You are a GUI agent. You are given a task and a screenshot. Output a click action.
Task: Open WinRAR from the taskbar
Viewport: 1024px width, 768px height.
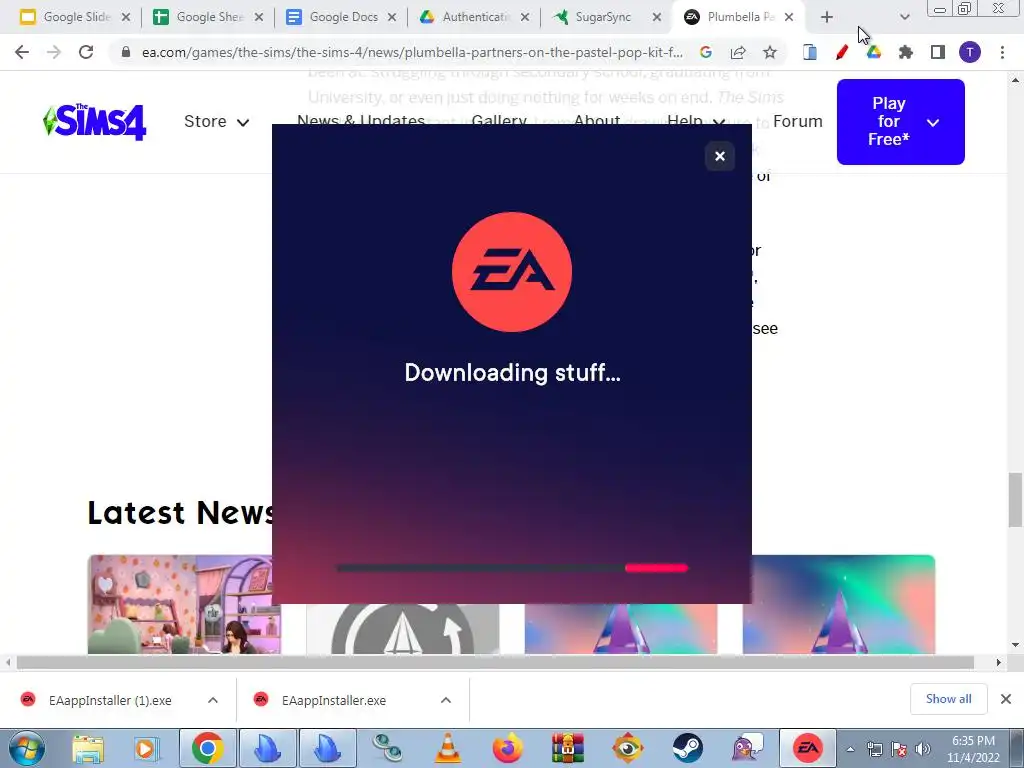click(568, 748)
